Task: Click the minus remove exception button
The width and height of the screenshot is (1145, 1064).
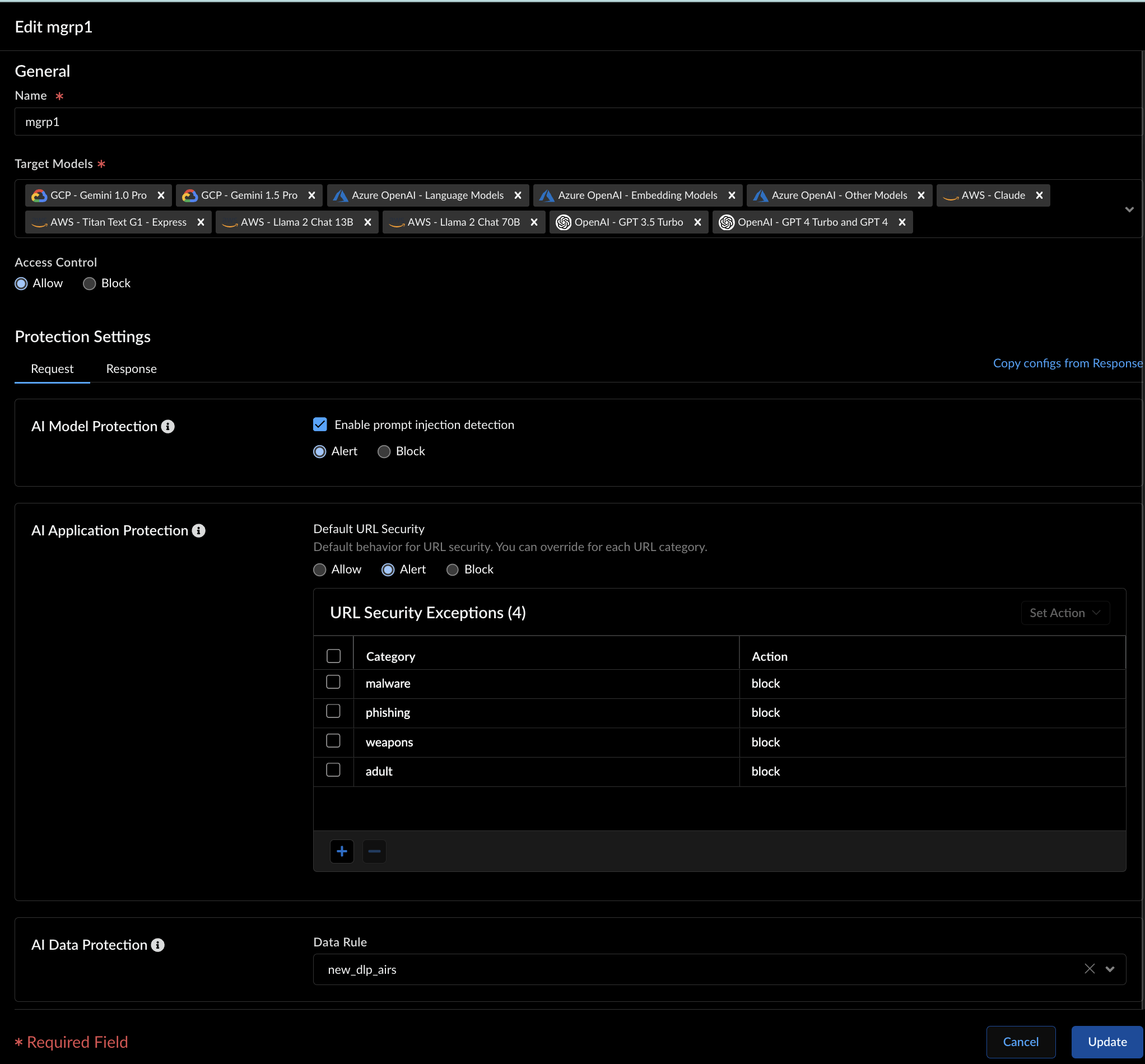Action: pyautogui.click(x=374, y=852)
